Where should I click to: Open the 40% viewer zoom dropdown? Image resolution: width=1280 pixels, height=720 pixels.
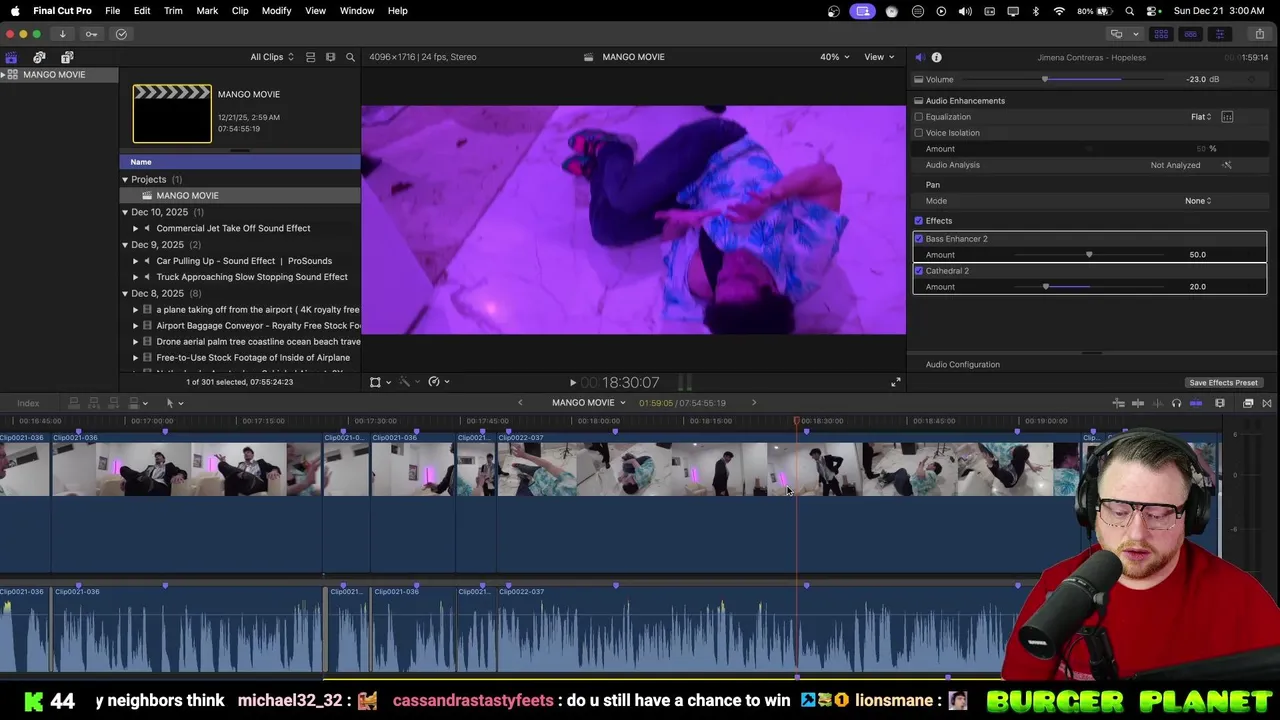click(x=834, y=57)
